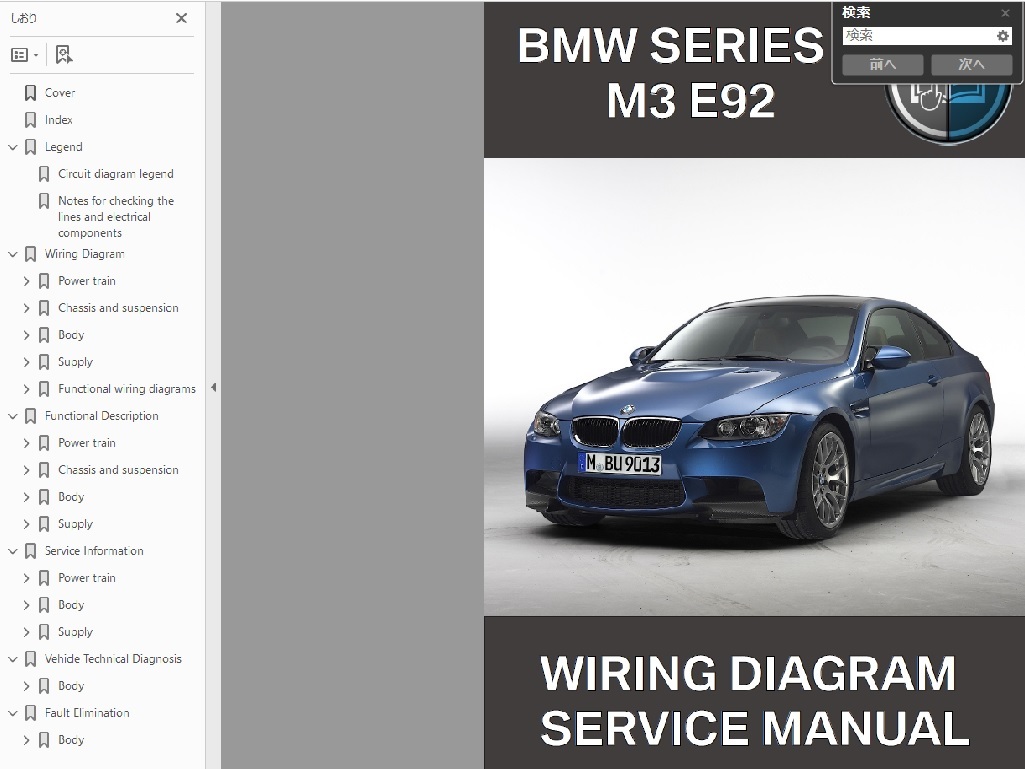Click bookmark icon beside Circuit diagram legend

[44, 174]
